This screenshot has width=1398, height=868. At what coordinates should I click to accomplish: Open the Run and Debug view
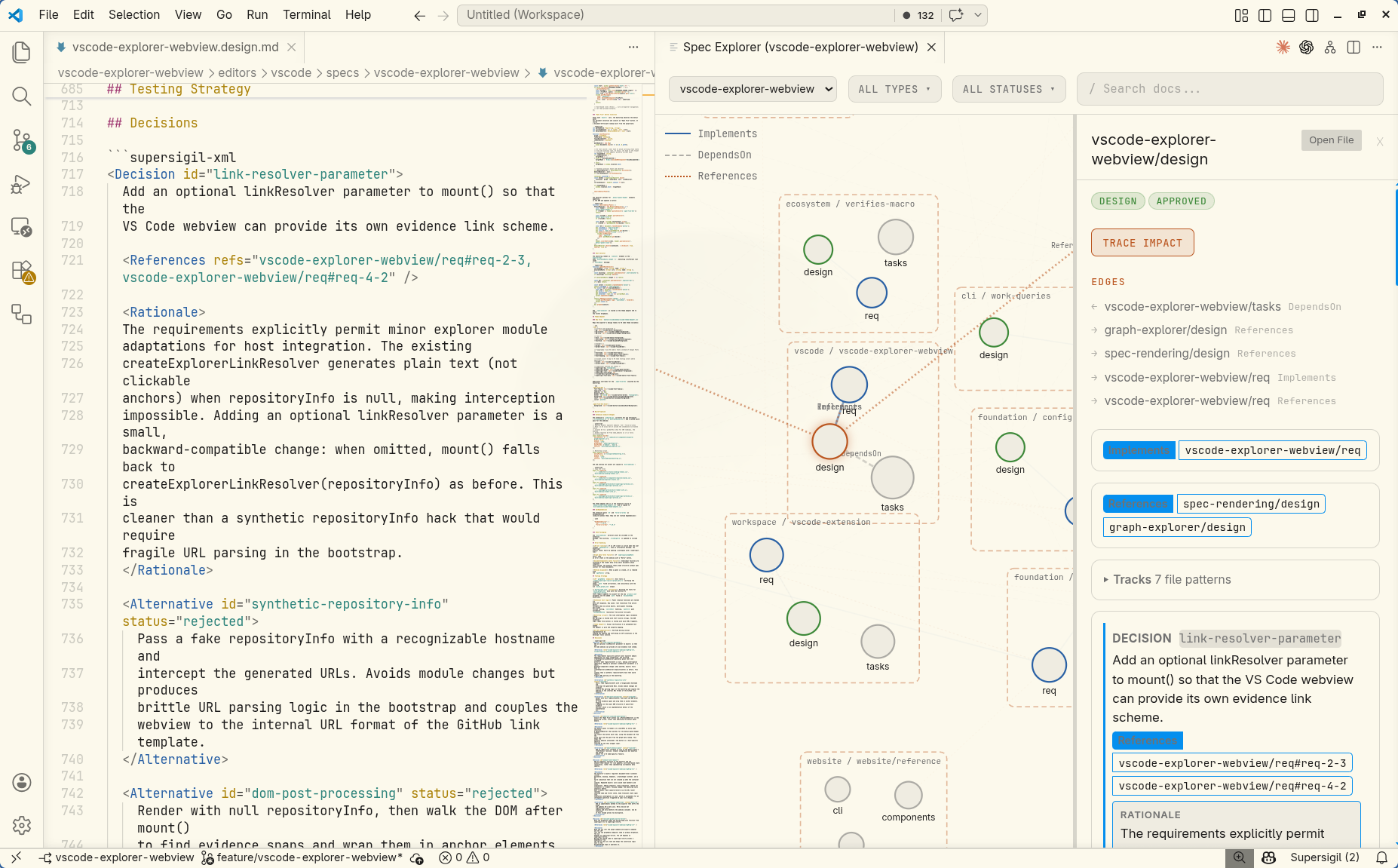[21, 184]
